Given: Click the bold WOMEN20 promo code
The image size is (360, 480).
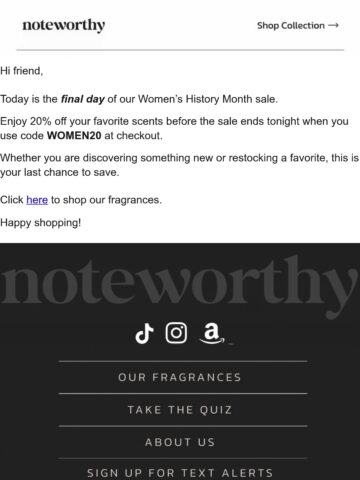Looking at the screenshot, I should [x=74, y=136].
